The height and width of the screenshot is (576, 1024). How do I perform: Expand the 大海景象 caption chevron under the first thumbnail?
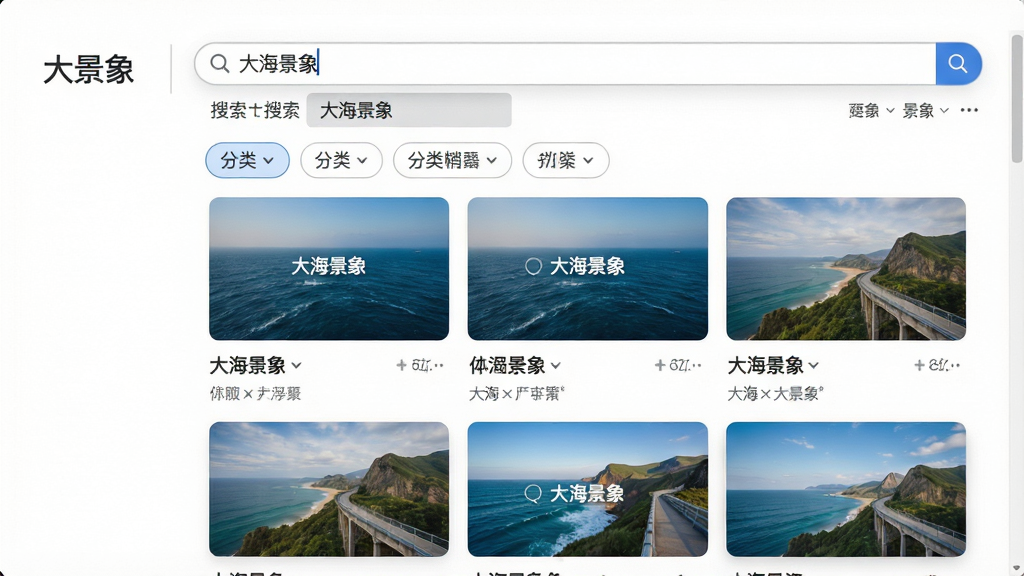[296, 366]
